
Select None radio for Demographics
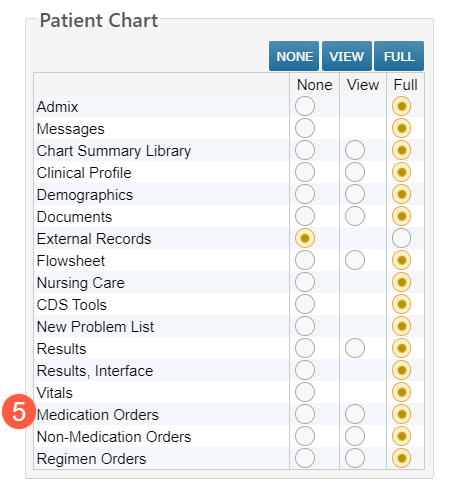(305, 194)
